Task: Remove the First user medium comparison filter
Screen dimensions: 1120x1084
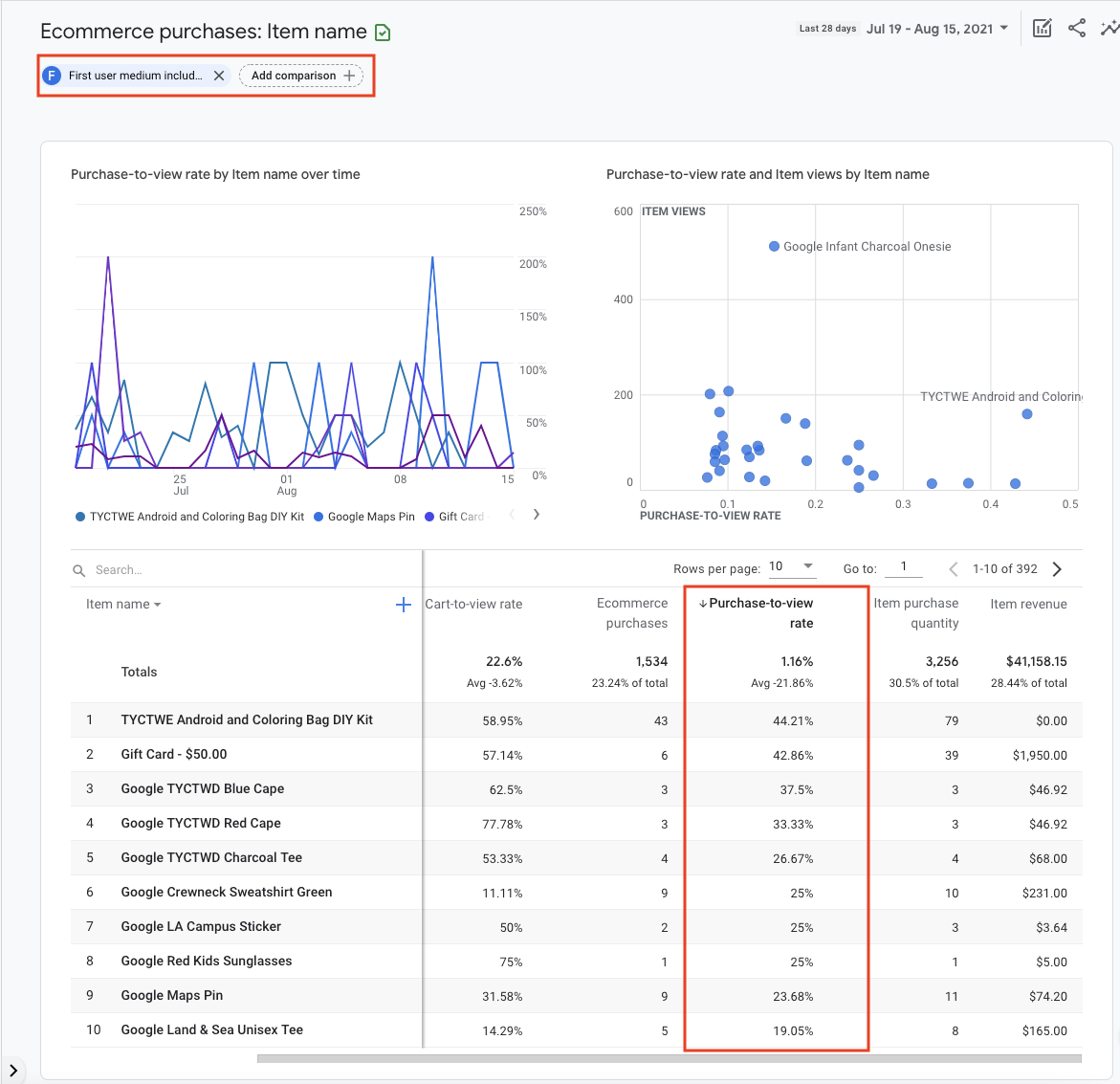Action: pyautogui.click(x=218, y=74)
